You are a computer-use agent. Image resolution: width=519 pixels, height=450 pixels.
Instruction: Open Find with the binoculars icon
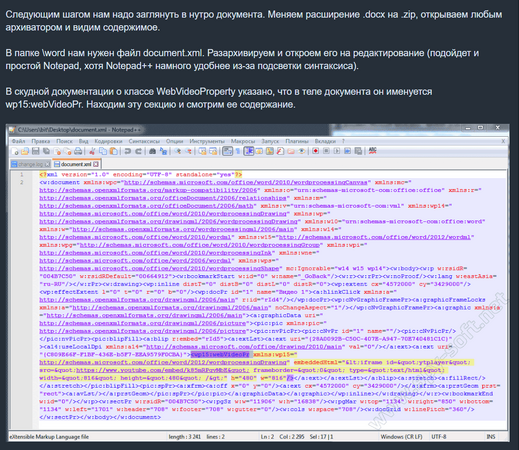click(152, 151)
